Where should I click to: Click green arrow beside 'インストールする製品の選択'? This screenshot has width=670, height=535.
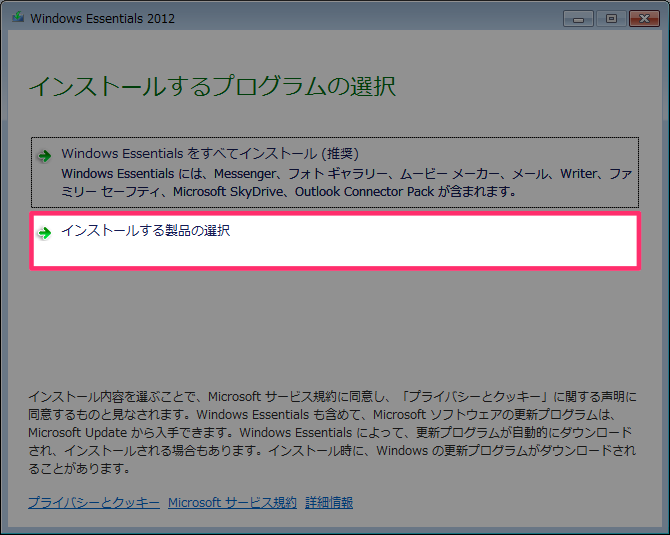click(44, 233)
